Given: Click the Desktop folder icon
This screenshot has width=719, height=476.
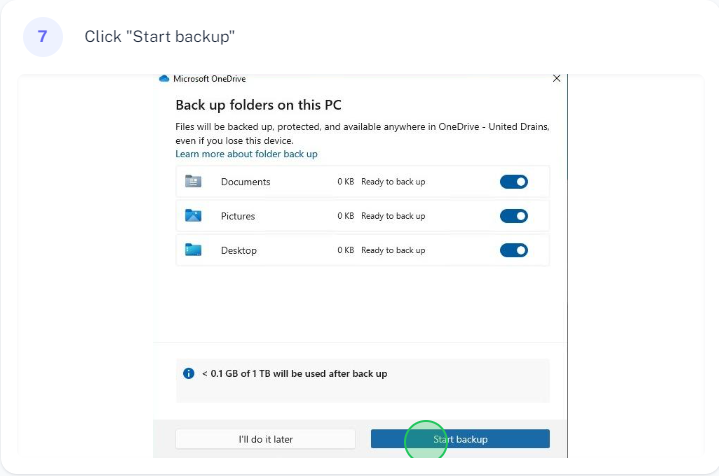Looking at the screenshot, I should (x=193, y=250).
